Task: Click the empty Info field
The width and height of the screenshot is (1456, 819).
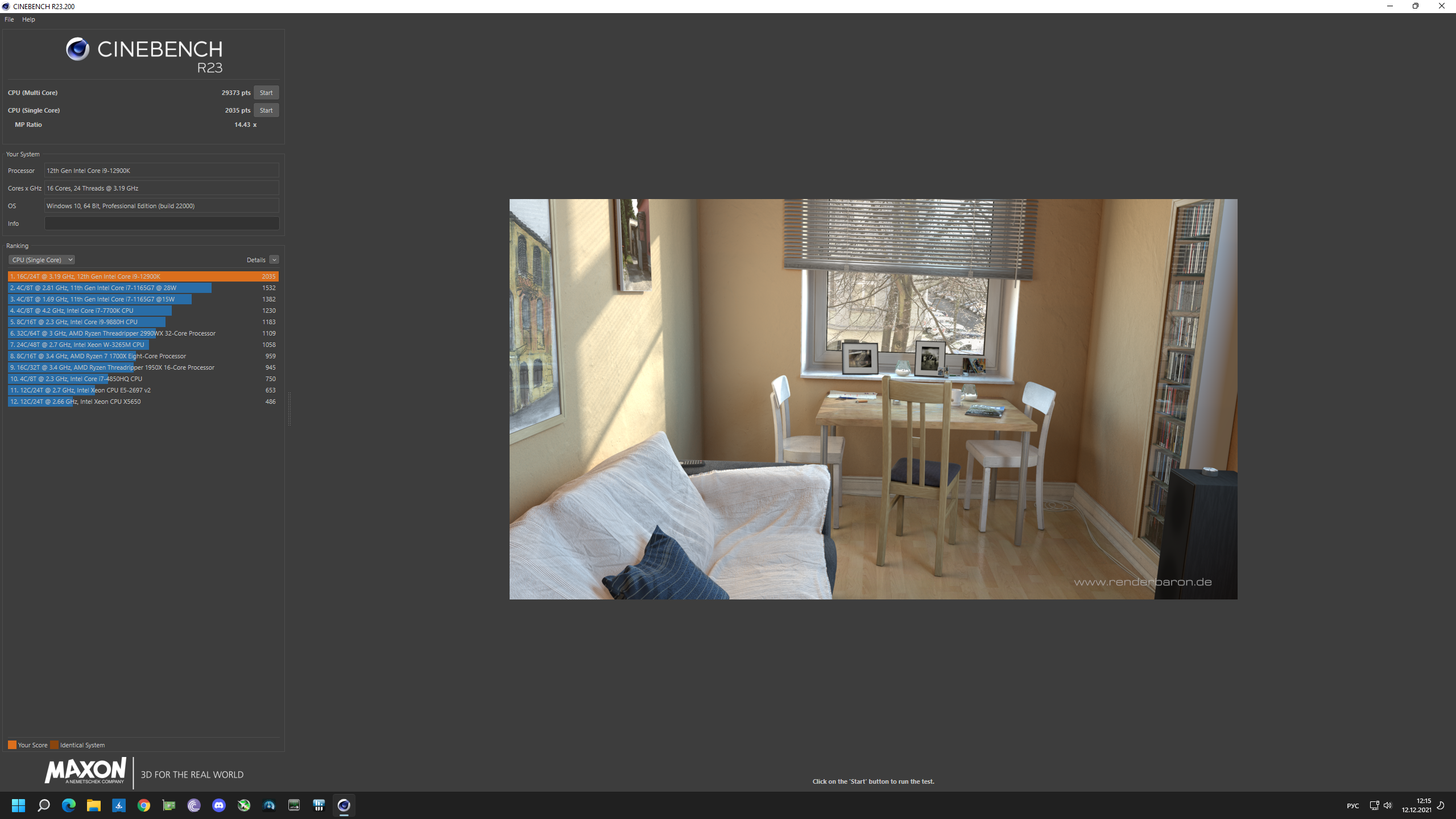Action: (162, 224)
